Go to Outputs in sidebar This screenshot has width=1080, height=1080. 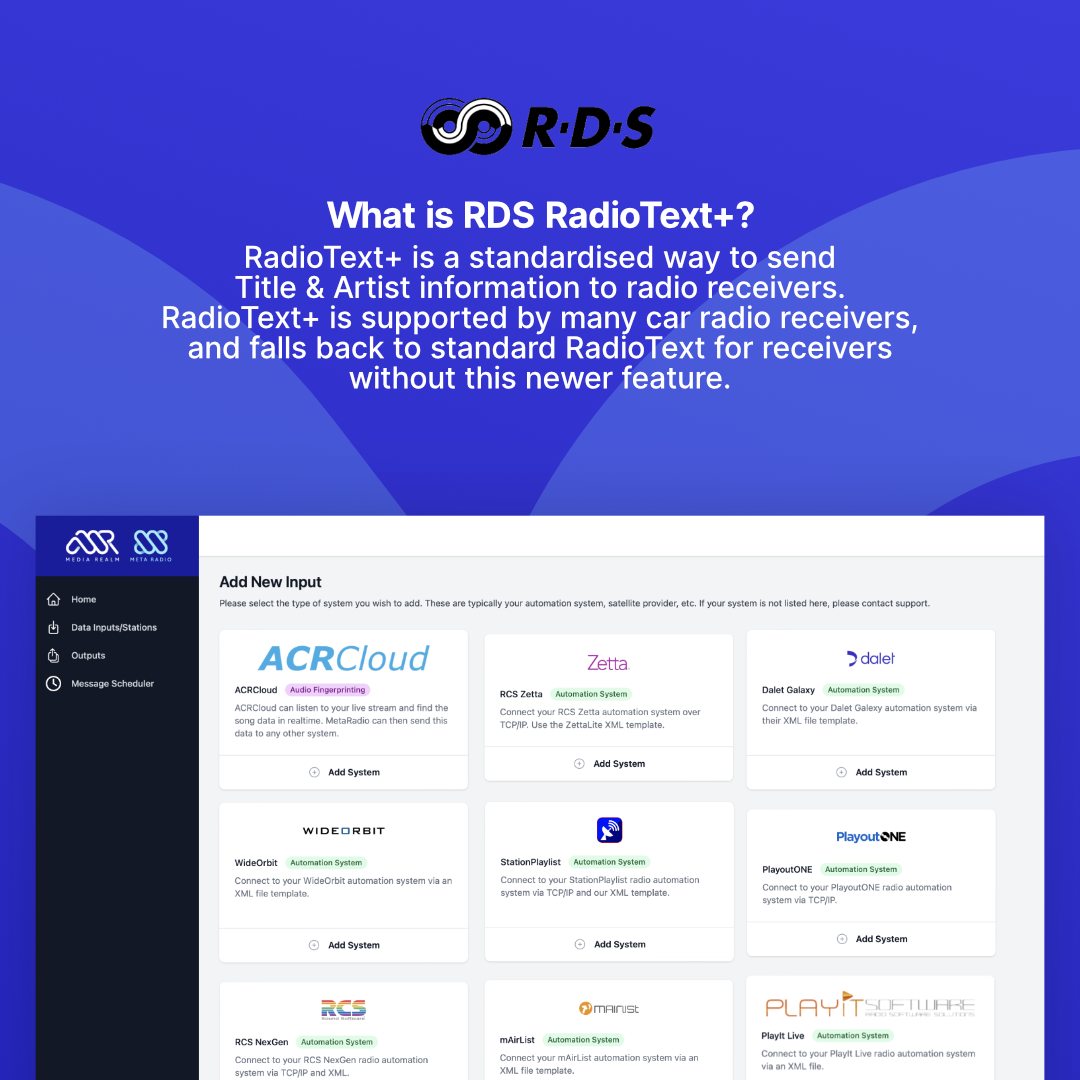click(x=88, y=656)
